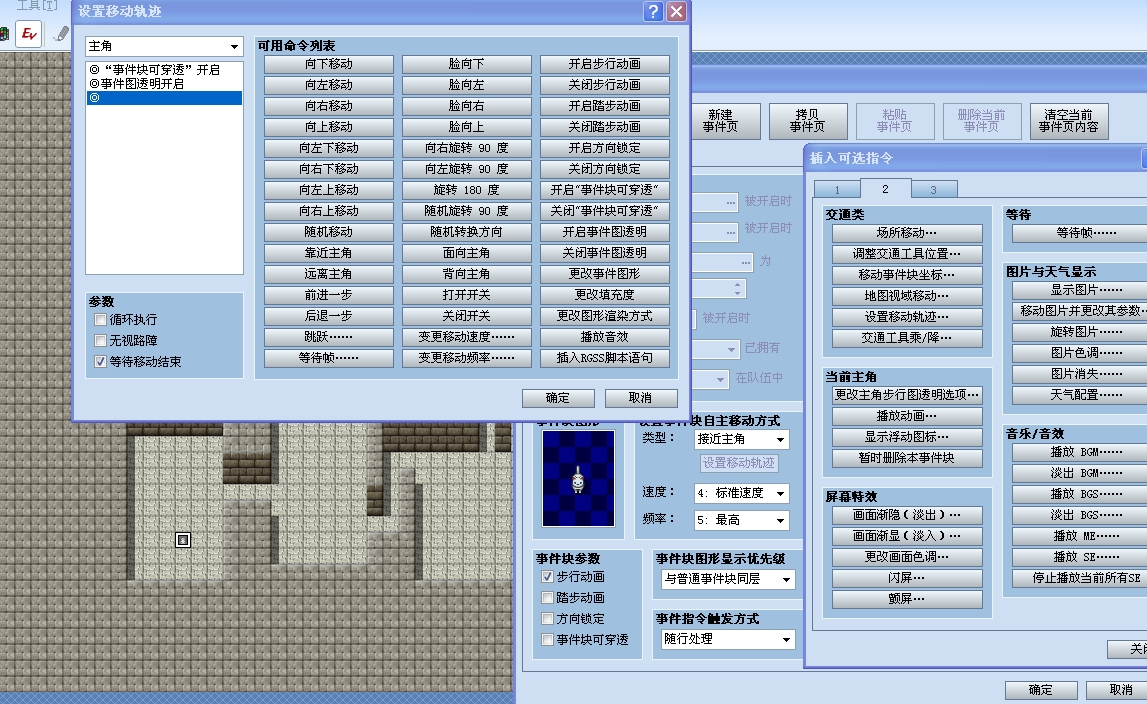Viewport: 1147px width, 704px height.
Task: Switch to tab 3 of 插入可选指令
Action: click(x=933, y=190)
